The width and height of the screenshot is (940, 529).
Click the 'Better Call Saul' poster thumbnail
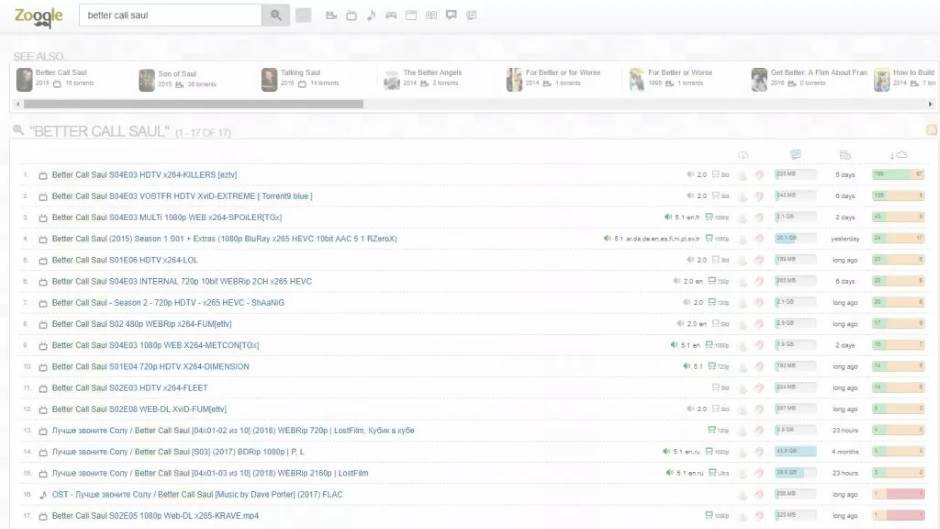(24, 80)
